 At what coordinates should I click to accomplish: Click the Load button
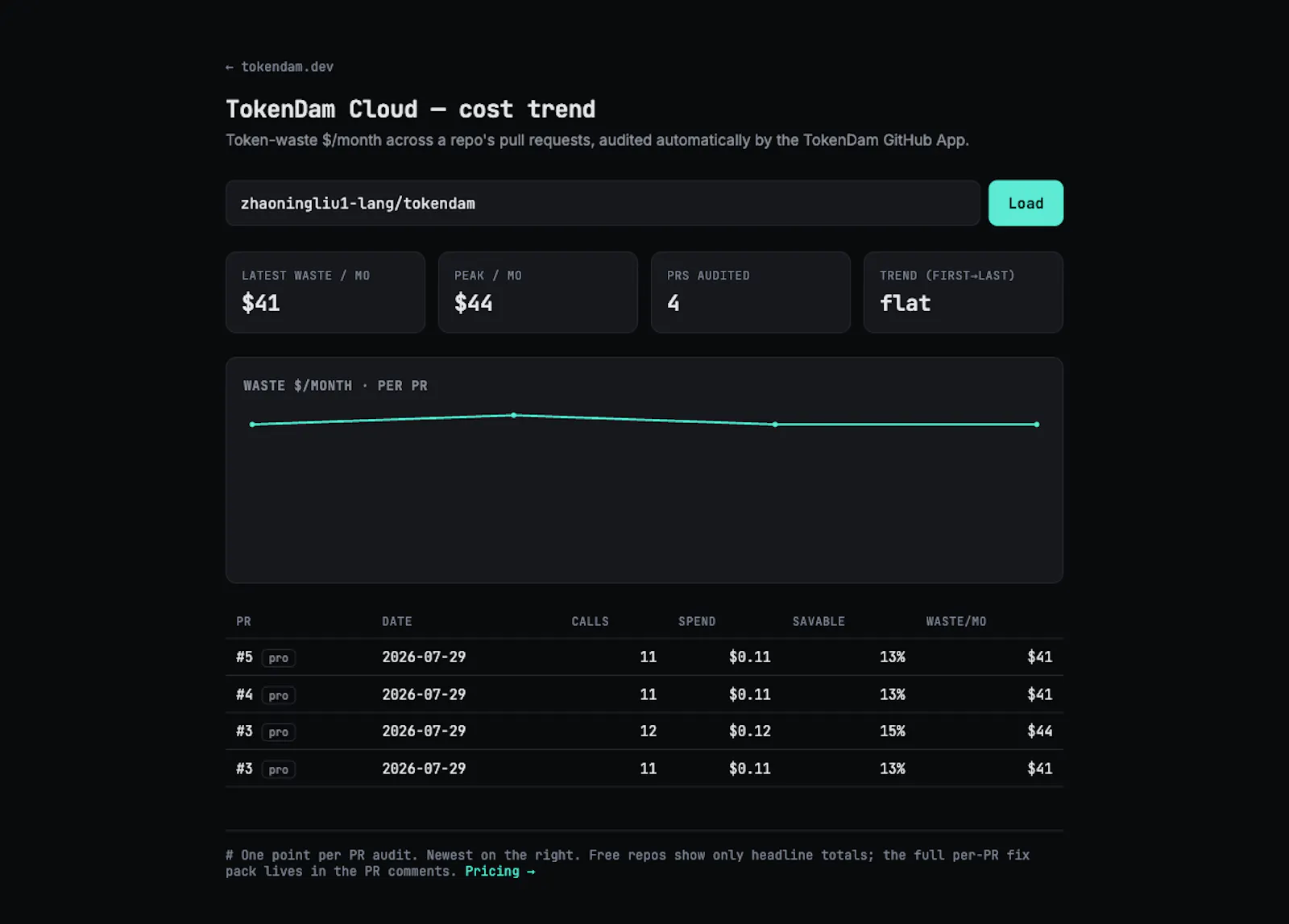click(1026, 203)
